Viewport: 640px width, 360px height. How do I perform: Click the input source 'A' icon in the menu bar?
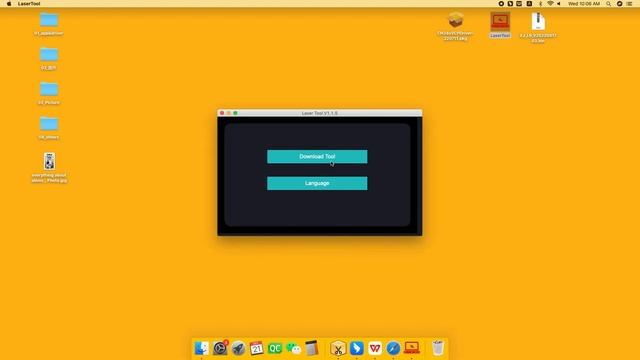click(529, 4)
